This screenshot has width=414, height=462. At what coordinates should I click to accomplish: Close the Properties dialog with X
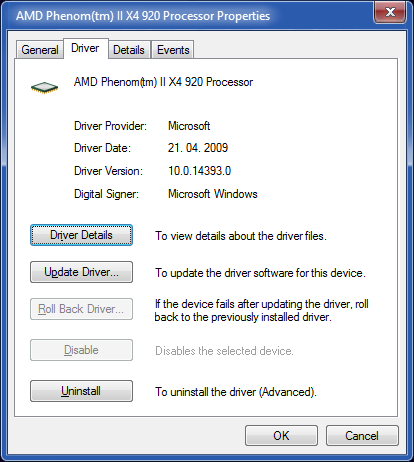click(x=390, y=13)
